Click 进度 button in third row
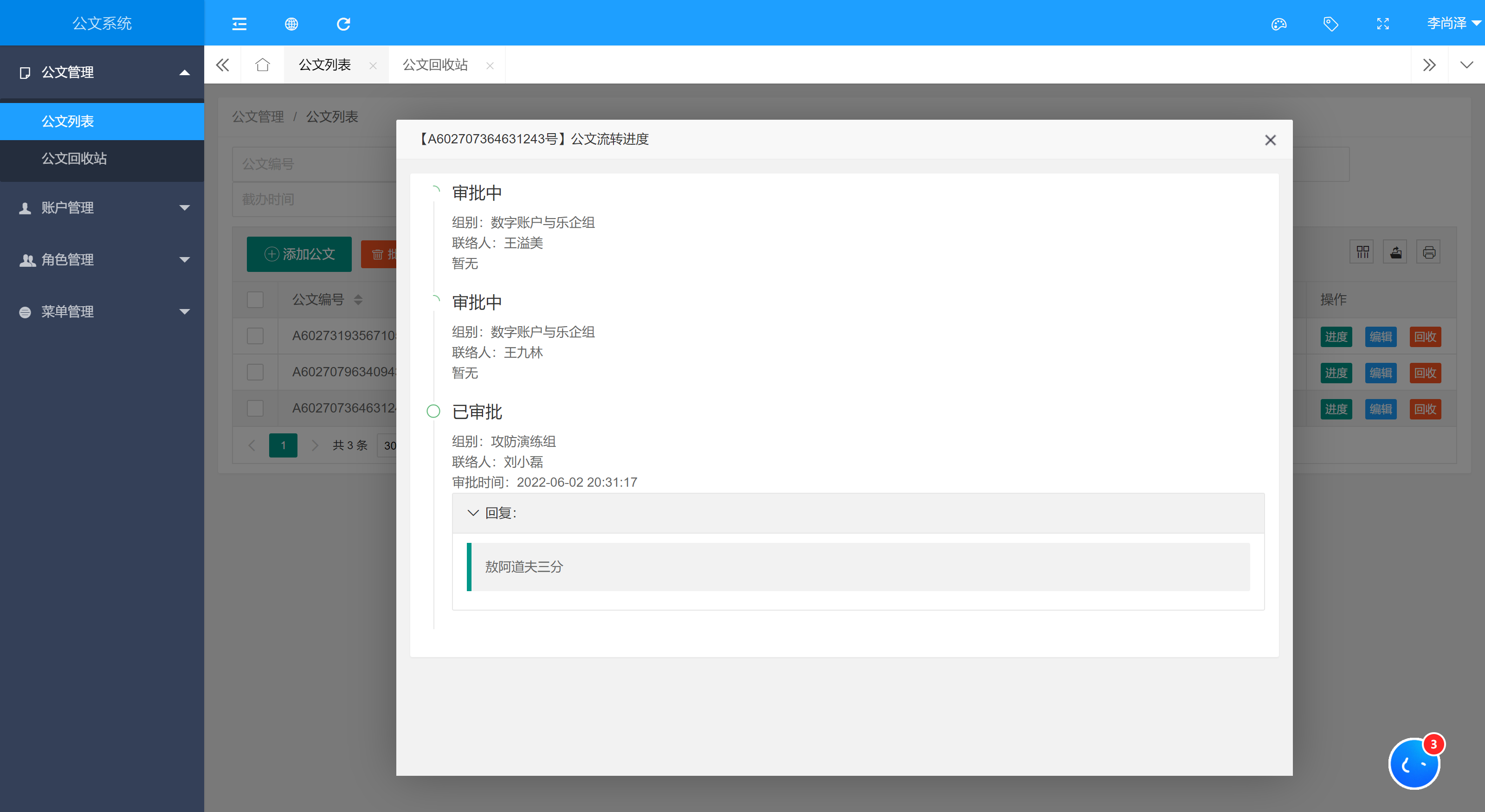This screenshot has height=812, width=1485. pyautogui.click(x=1336, y=409)
